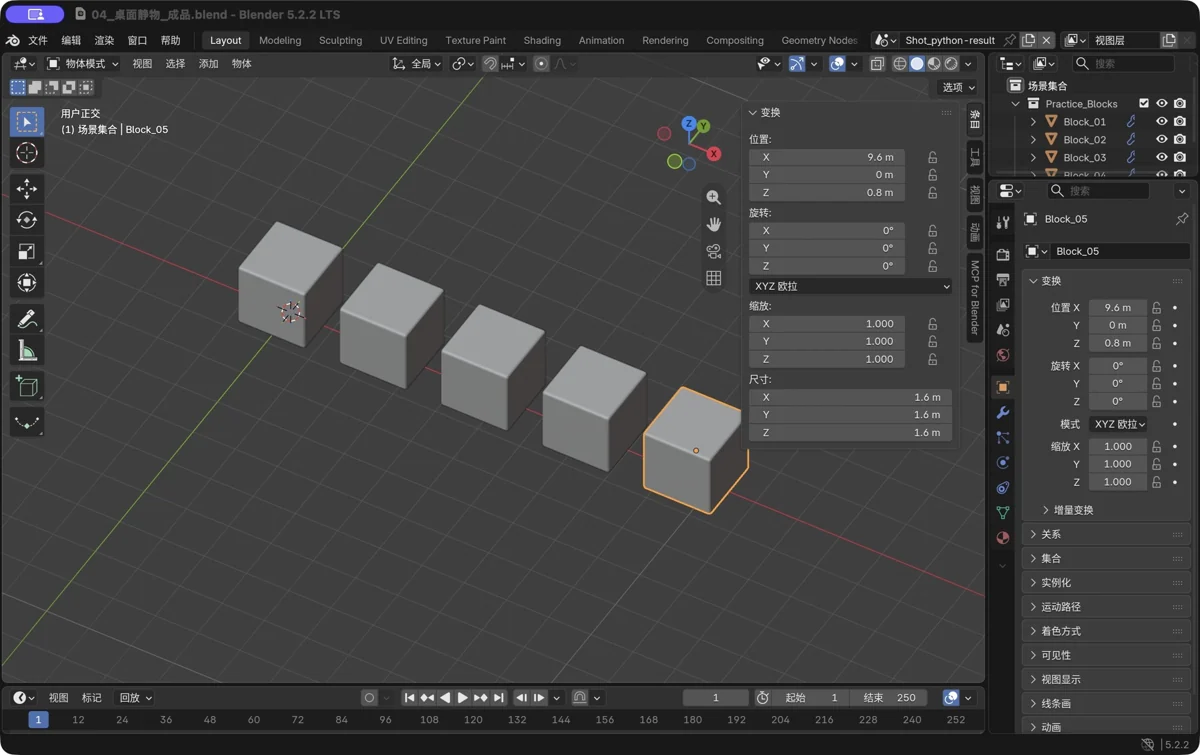Toggle snapping magnet in viewport header
This screenshot has width=1200, height=755.
pos(490,64)
